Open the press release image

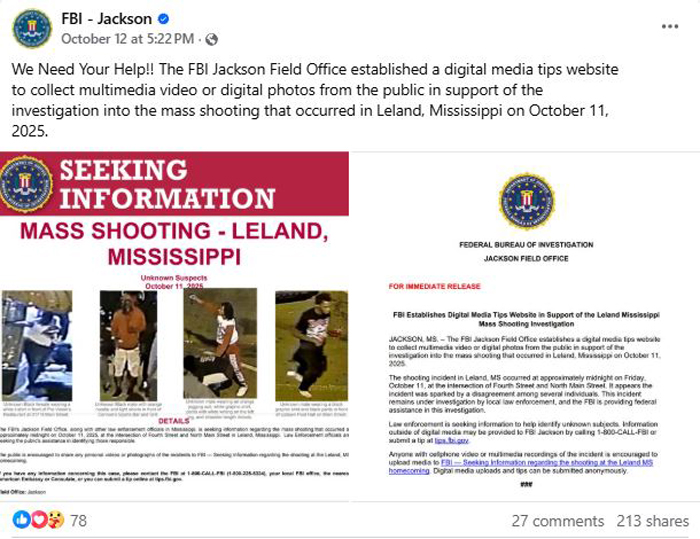(x=525, y=326)
